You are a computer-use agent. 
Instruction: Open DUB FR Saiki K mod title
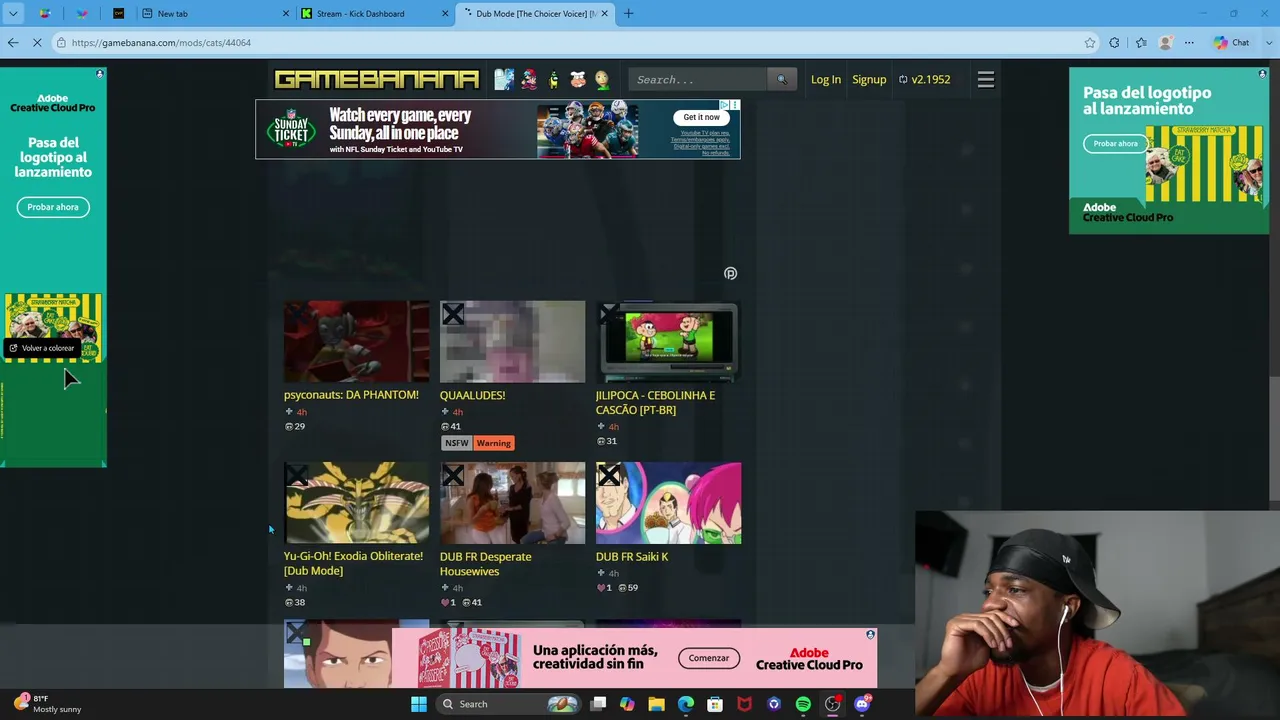[x=632, y=557]
